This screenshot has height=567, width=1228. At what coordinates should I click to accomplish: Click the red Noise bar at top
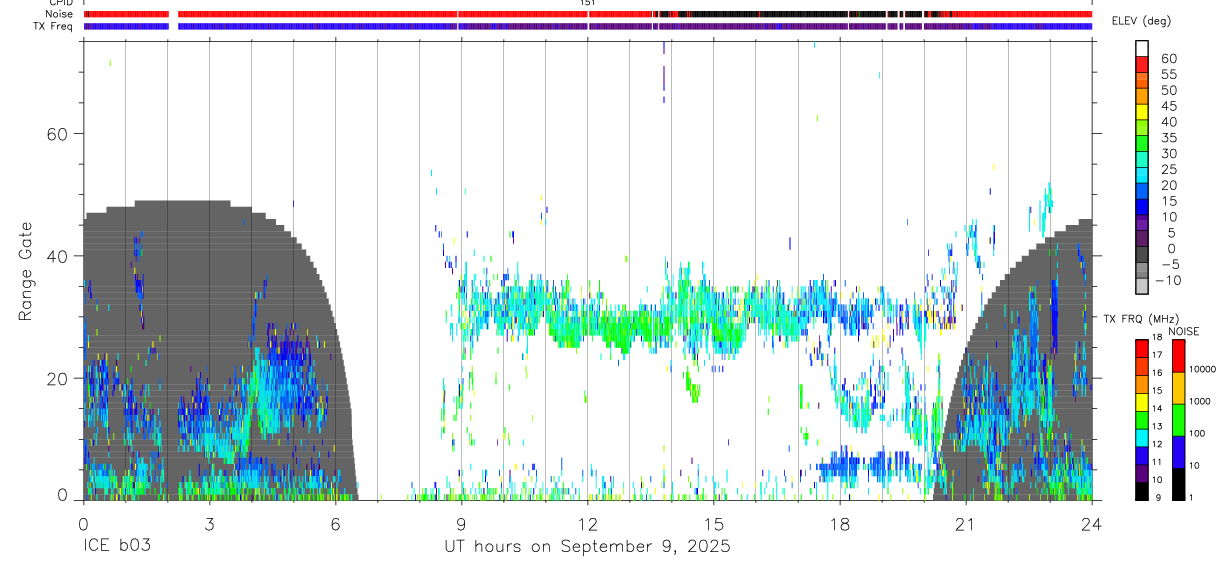tap(587, 14)
